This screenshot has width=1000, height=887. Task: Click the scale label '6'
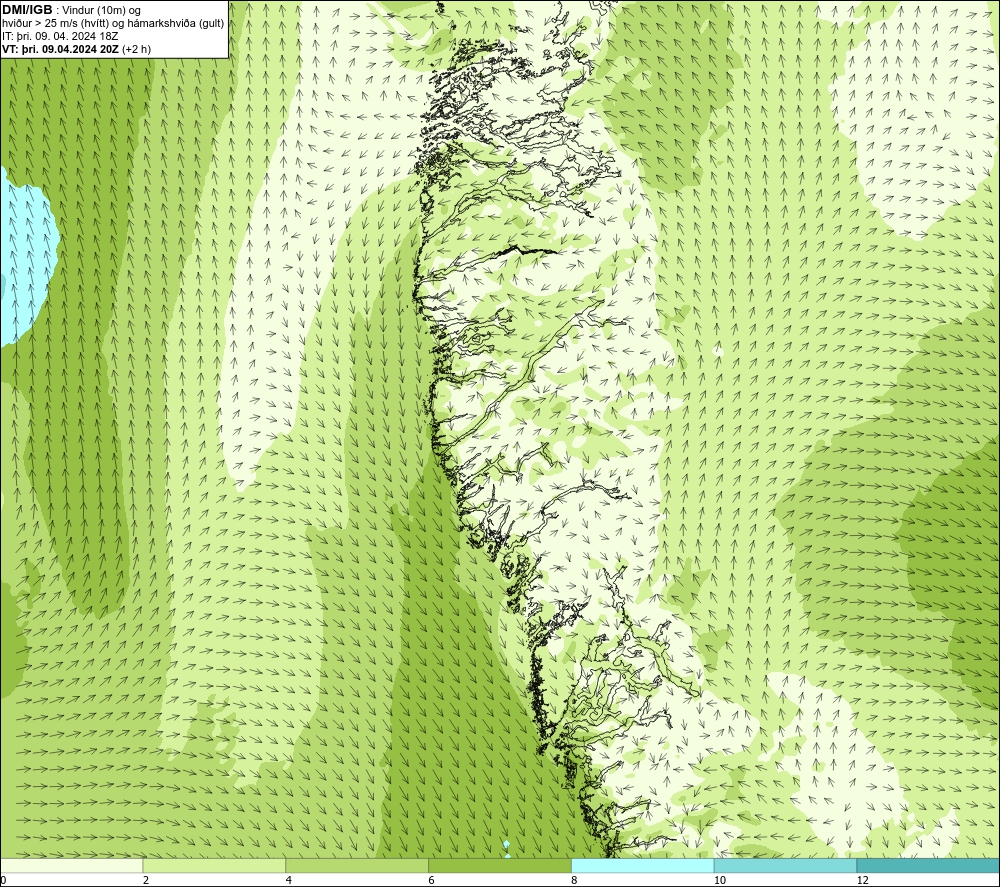[432, 881]
